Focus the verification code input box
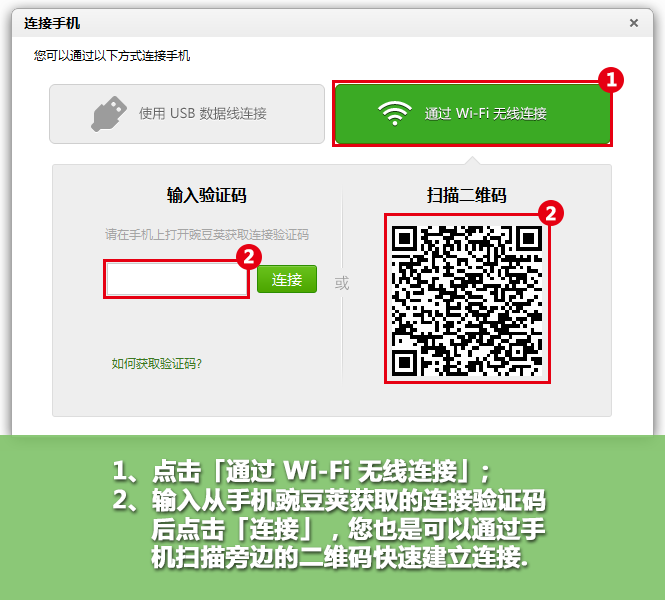This screenshot has height=600, width=665. (x=176, y=279)
